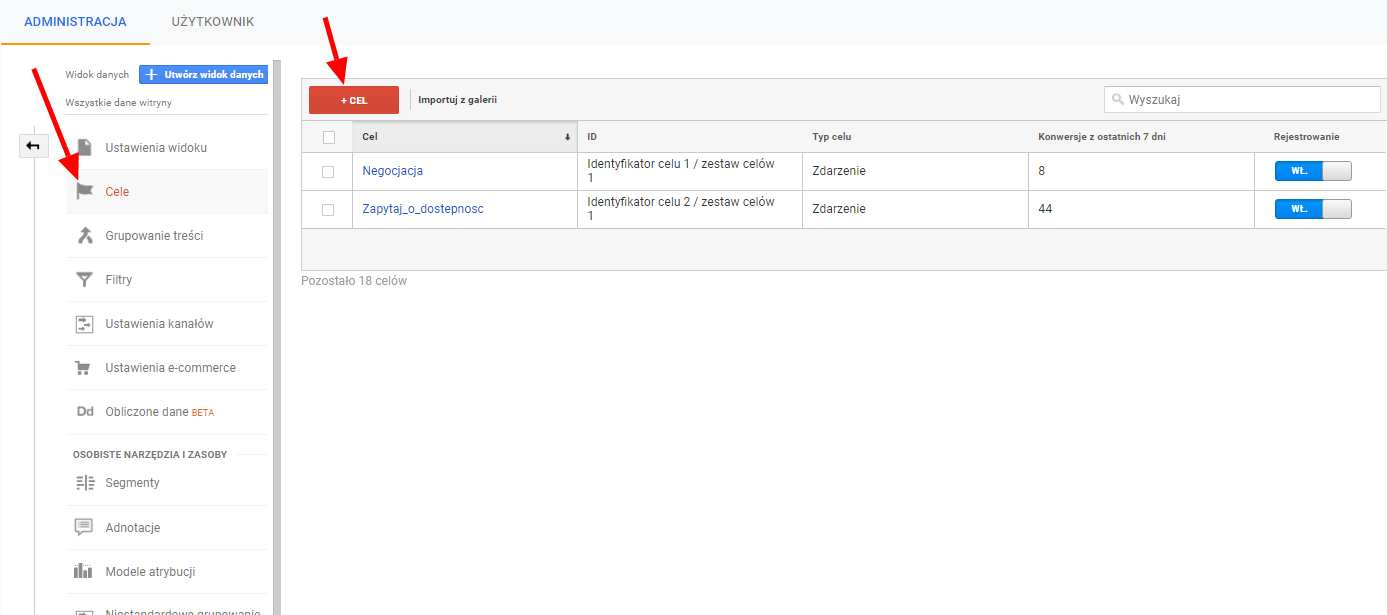Click the back arrow collapse button
This screenshot has width=1387, height=615.
pyautogui.click(x=33, y=146)
